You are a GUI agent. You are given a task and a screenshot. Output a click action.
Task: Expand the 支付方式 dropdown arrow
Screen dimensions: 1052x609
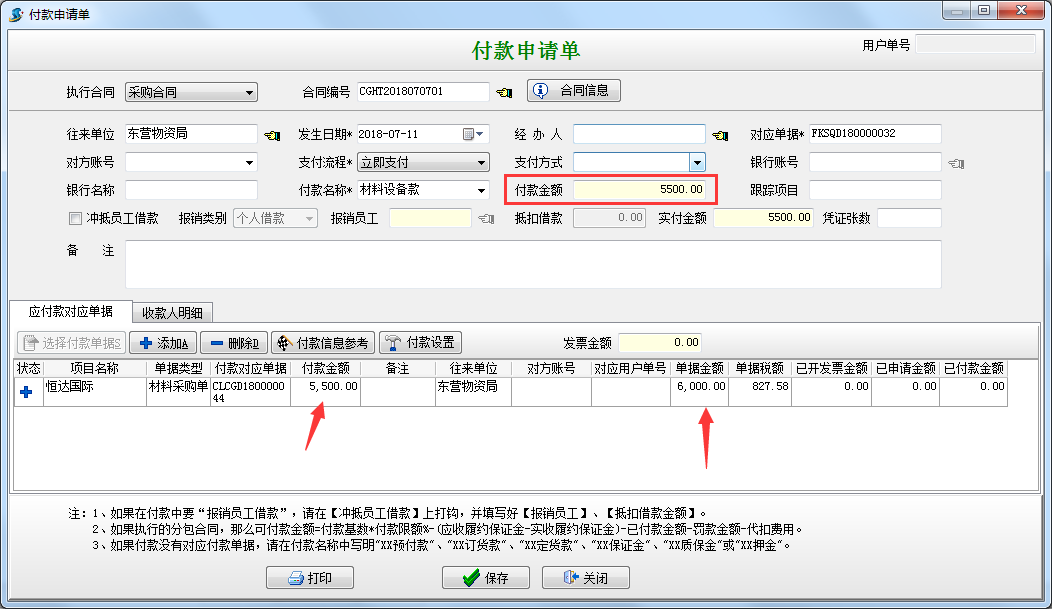[698, 162]
